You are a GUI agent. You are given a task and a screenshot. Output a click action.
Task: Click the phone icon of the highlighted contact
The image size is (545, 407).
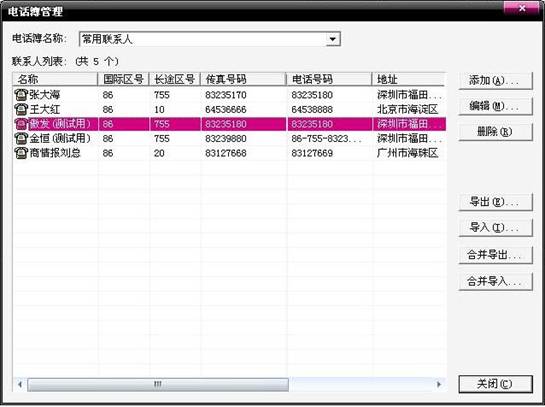click(x=21, y=124)
